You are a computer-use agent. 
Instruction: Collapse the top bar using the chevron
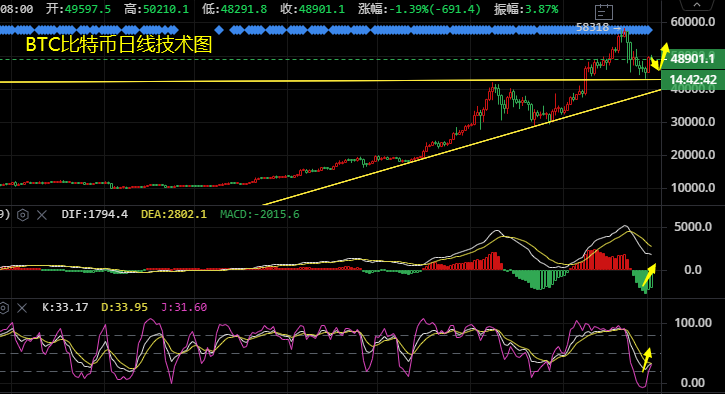697,5
